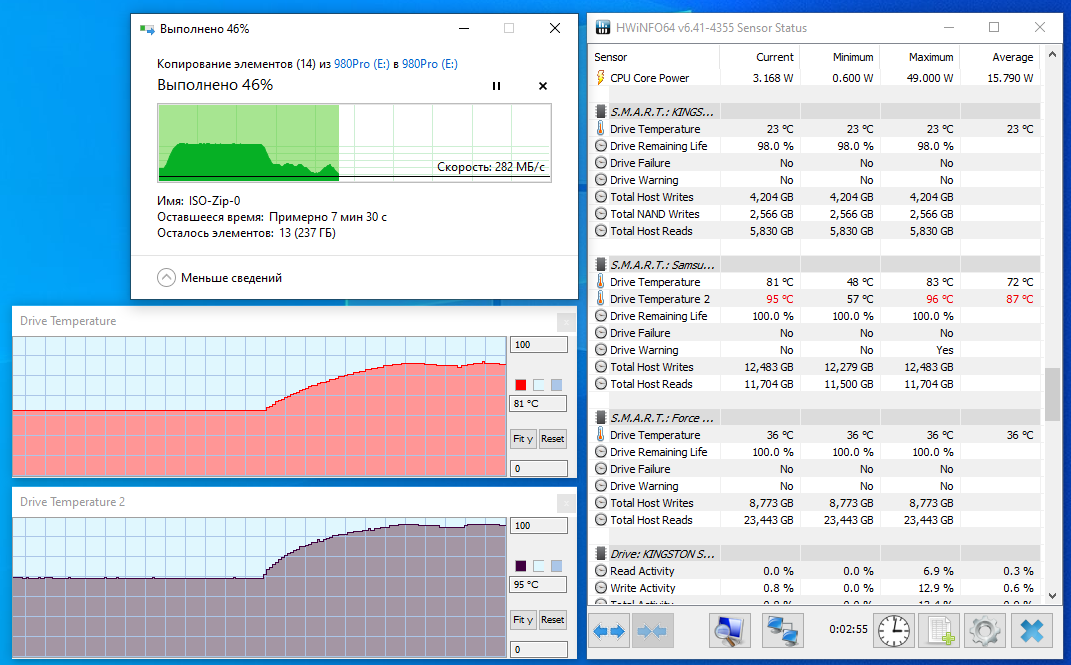The image size is (1071, 665).
Task: Select Samsung Drive Warning maximum value Yes
Action: (945, 350)
